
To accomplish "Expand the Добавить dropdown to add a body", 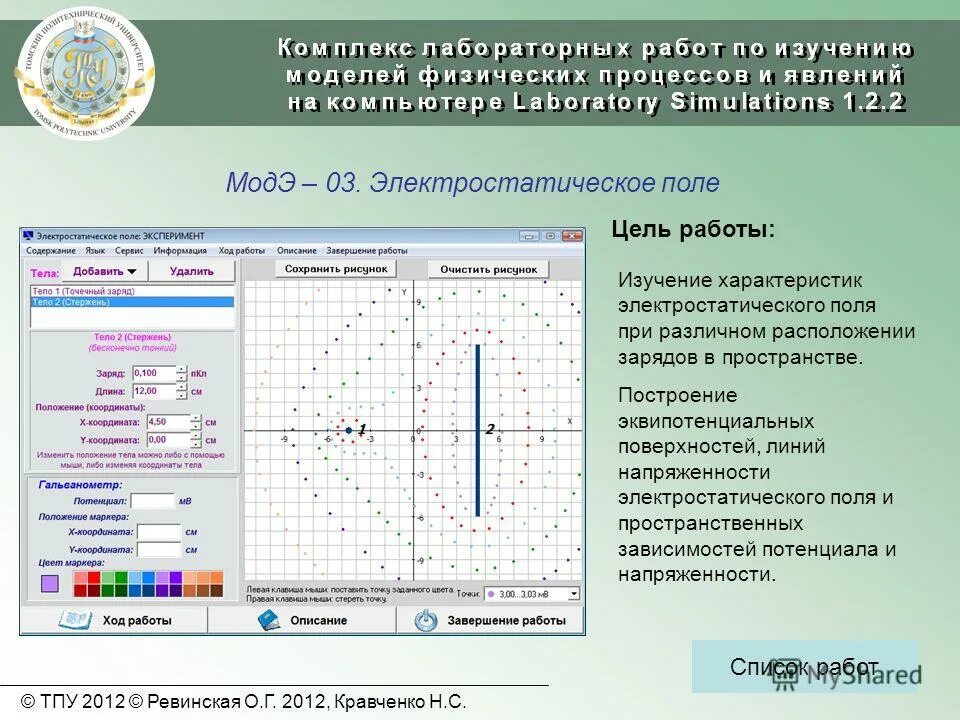I will click(105, 271).
